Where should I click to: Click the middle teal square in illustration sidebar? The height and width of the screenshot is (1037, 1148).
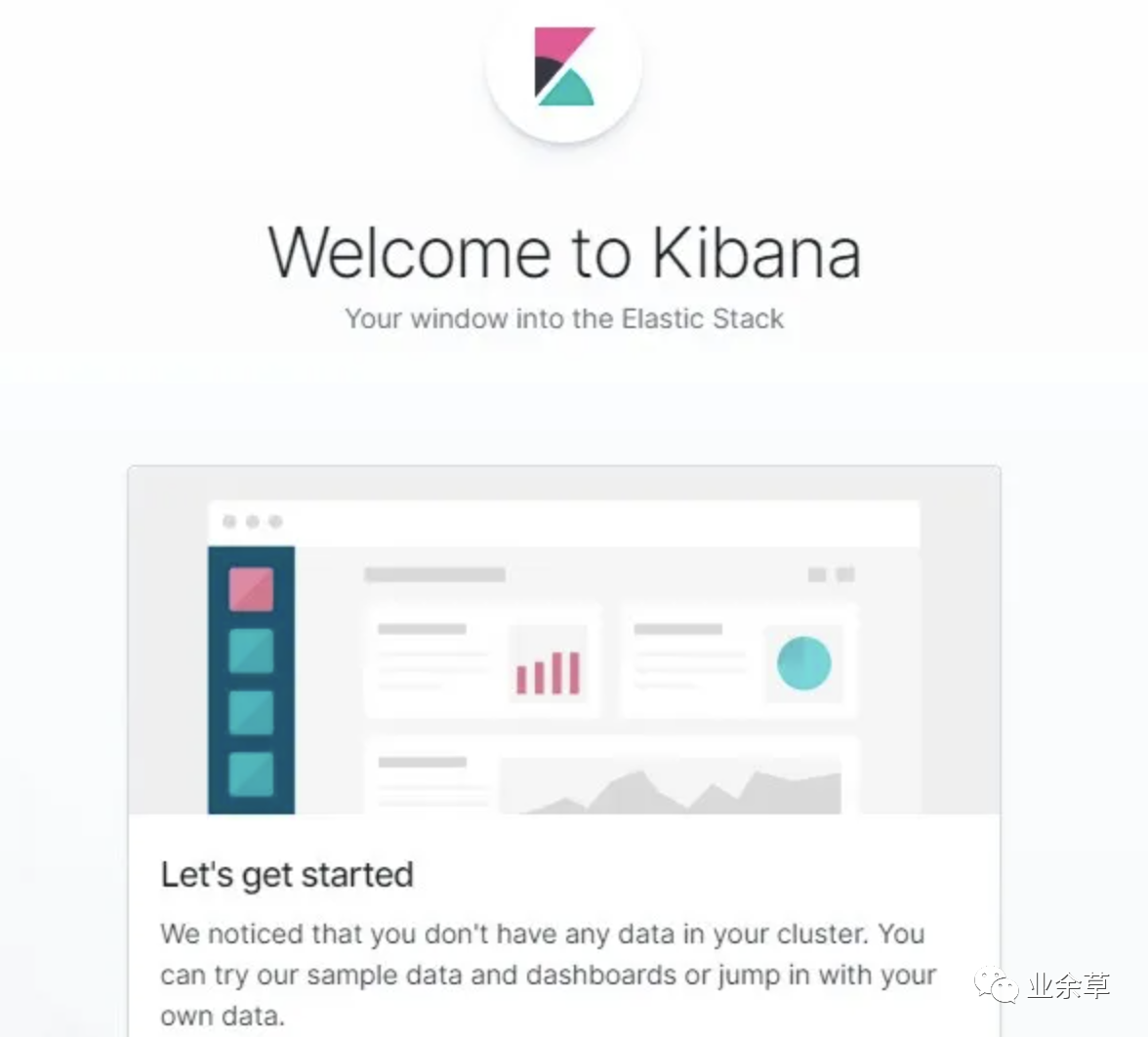[x=251, y=712]
